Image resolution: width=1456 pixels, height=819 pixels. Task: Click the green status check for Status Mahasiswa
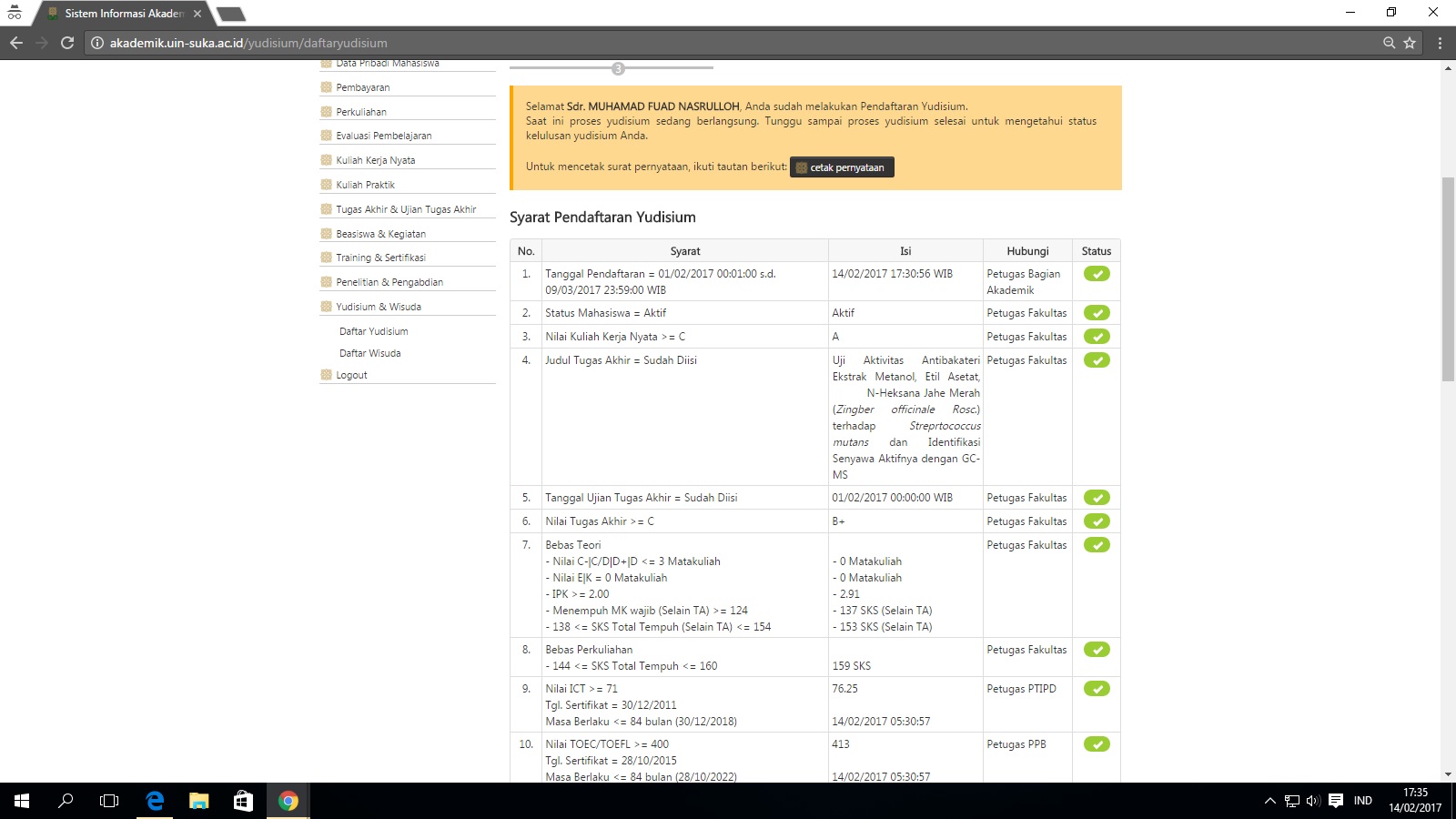click(x=1097, y=313)
